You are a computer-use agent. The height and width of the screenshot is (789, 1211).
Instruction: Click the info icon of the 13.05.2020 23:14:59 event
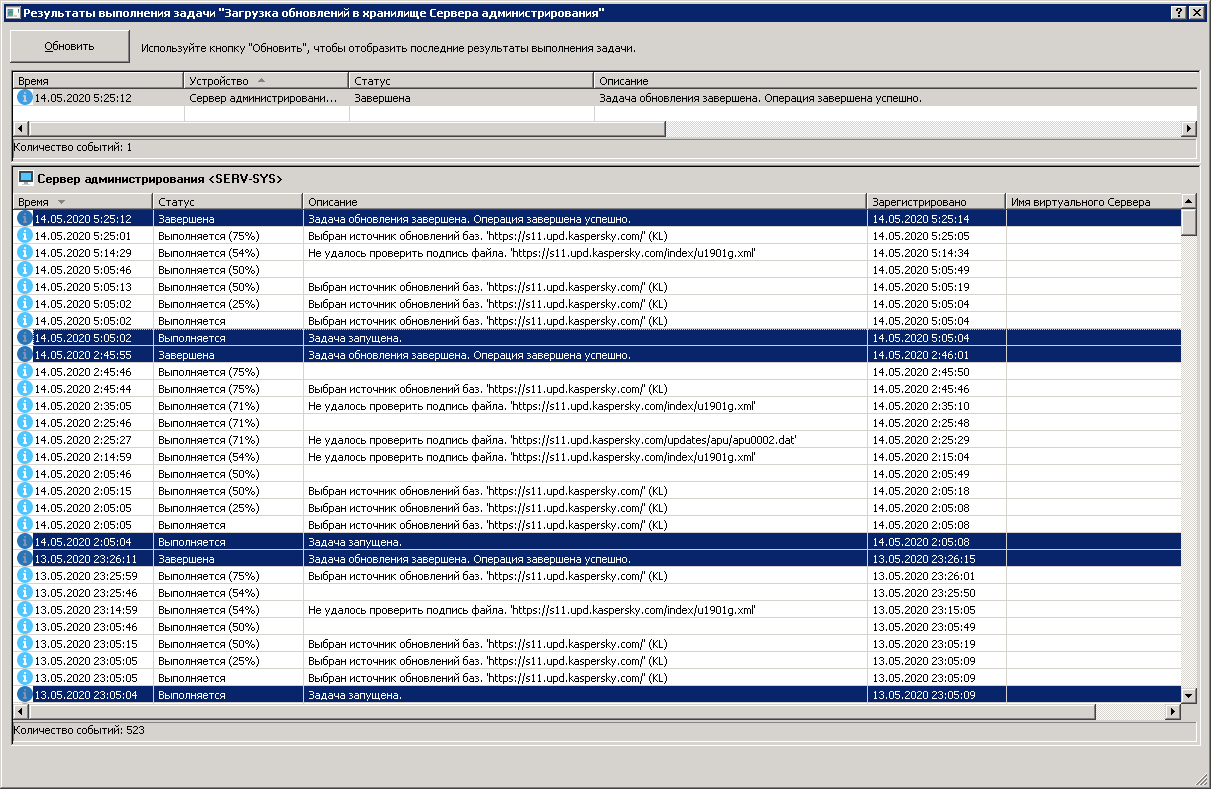pyautogui.click(x=25, y=609)
